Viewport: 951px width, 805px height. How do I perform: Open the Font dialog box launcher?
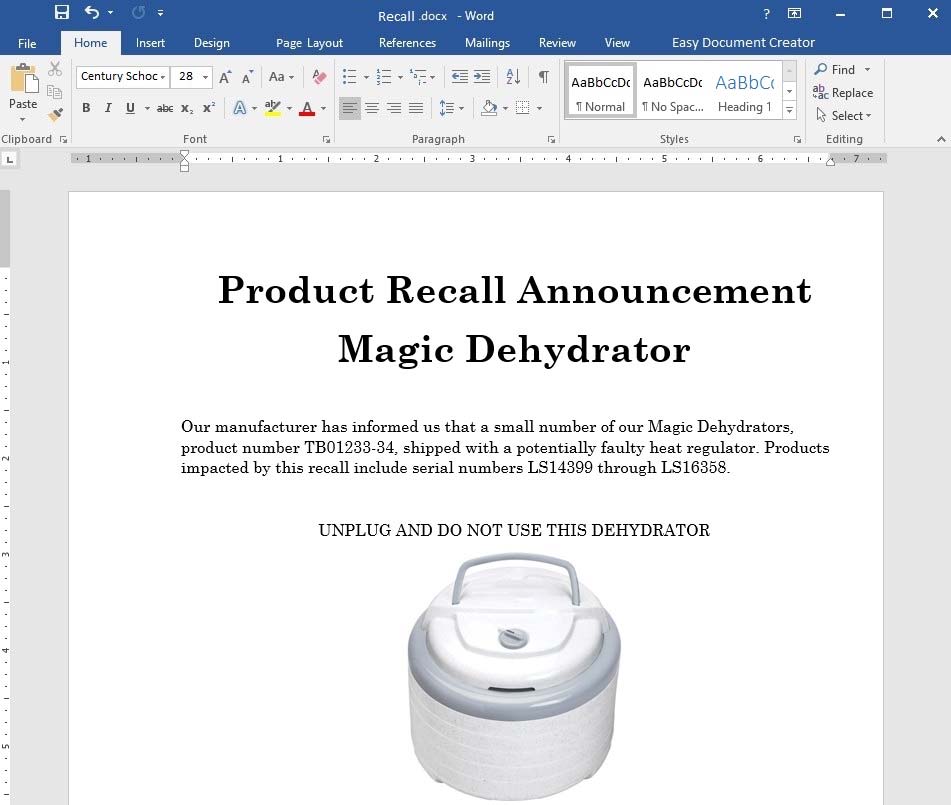[x=326, y=140]
